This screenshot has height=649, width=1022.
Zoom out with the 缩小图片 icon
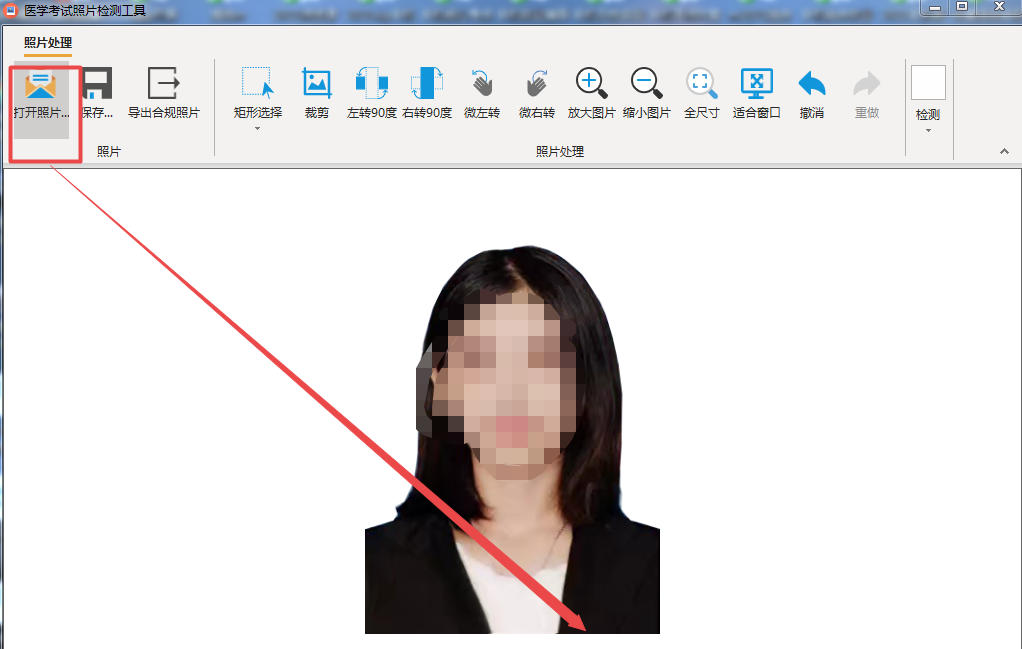(x=647, y=85)
